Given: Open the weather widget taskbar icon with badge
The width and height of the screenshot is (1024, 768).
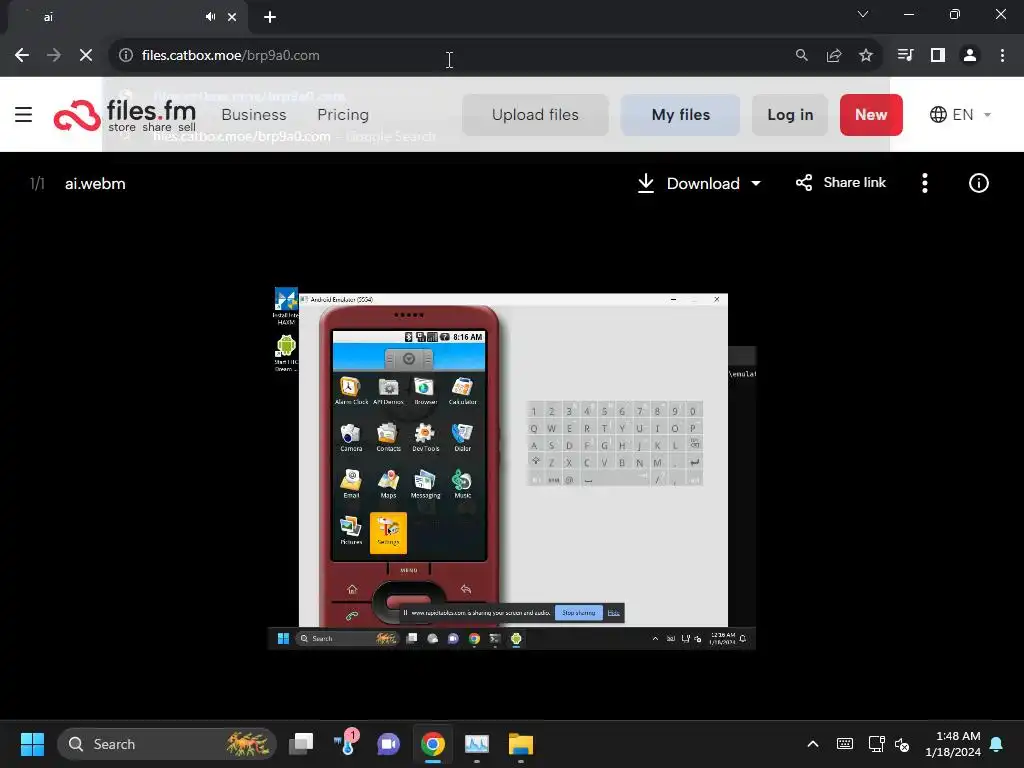Looking at the screenshot, I should 345,744.
